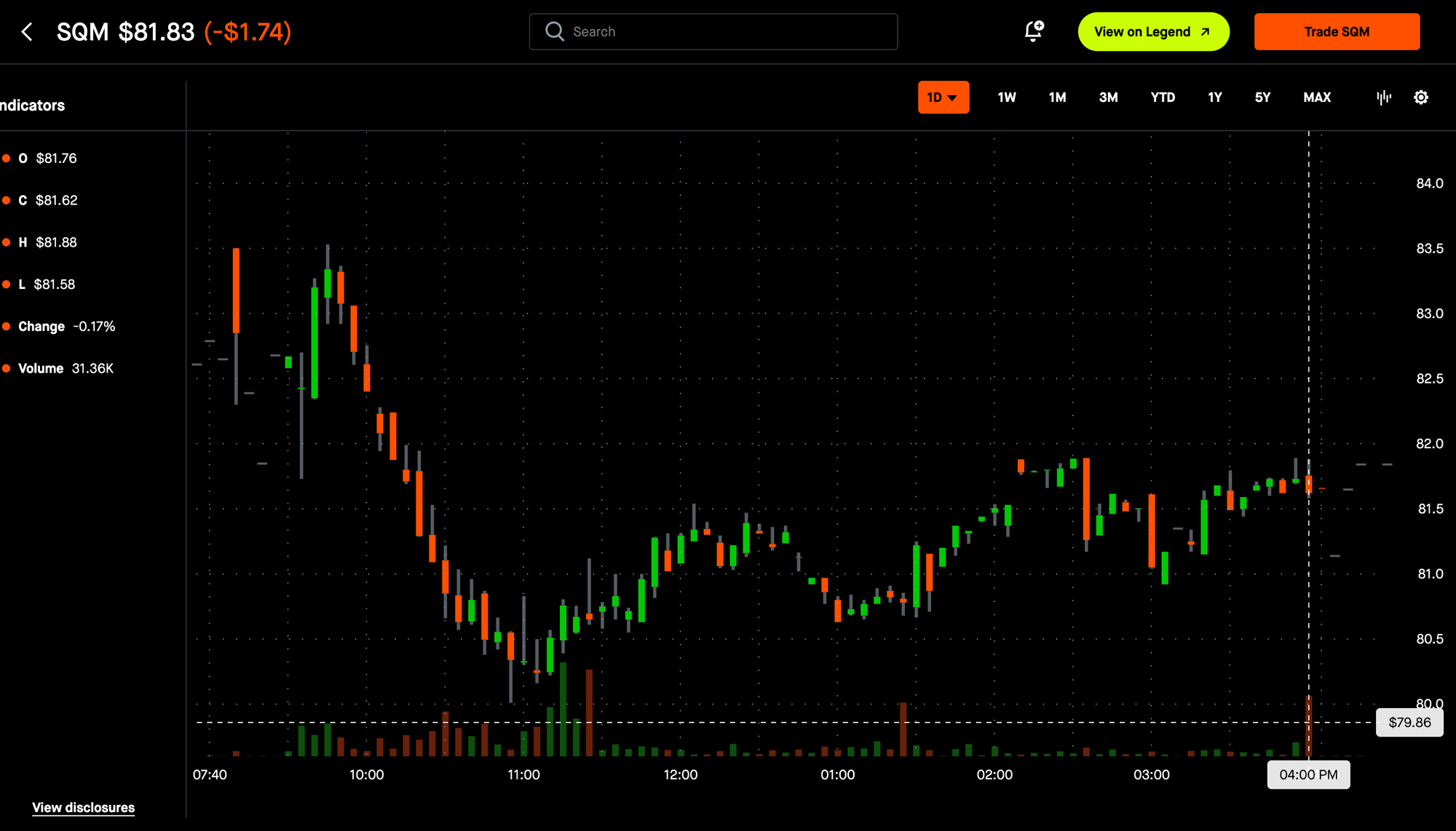Click the View on Legend button
The image size is (1456, 831).
(1142, 32)
